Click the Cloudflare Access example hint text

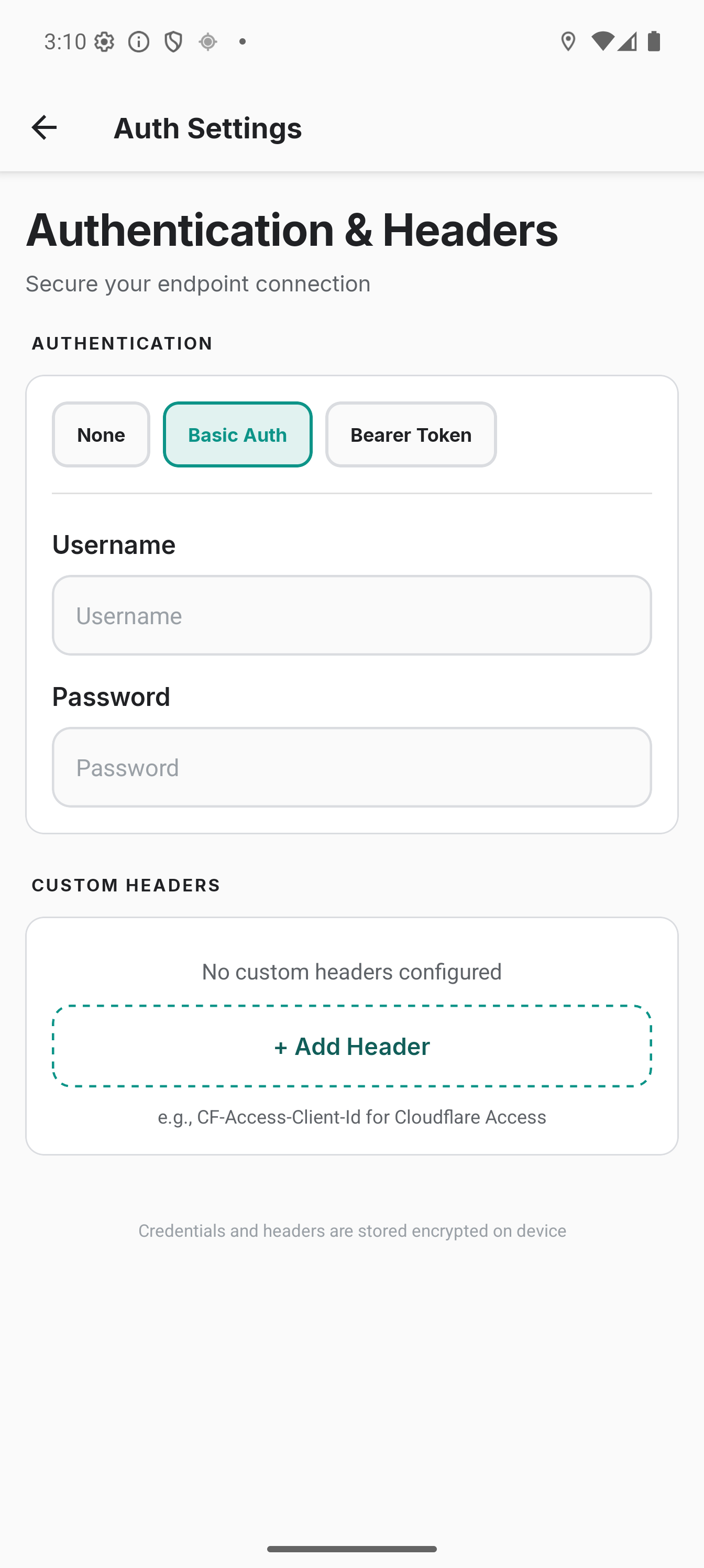tap(351, 1117)
